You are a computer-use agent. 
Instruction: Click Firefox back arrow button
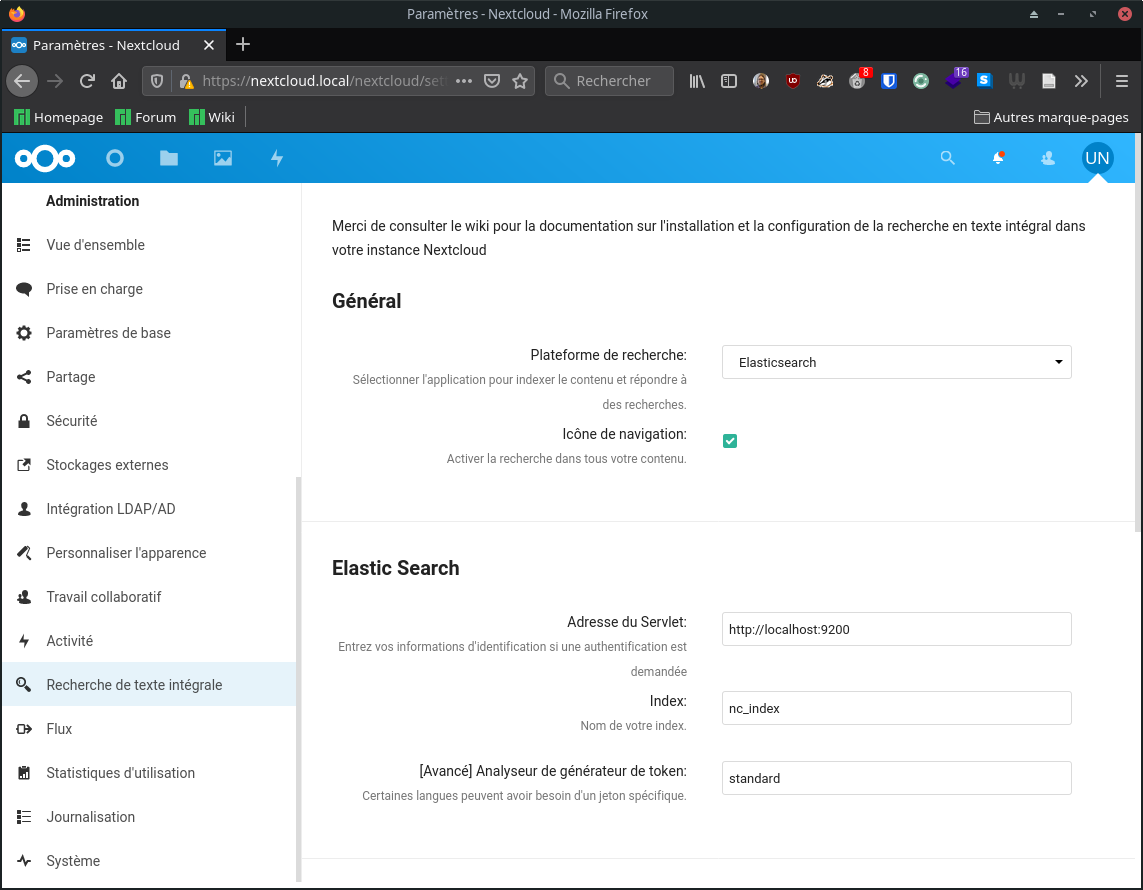point(22,81)
